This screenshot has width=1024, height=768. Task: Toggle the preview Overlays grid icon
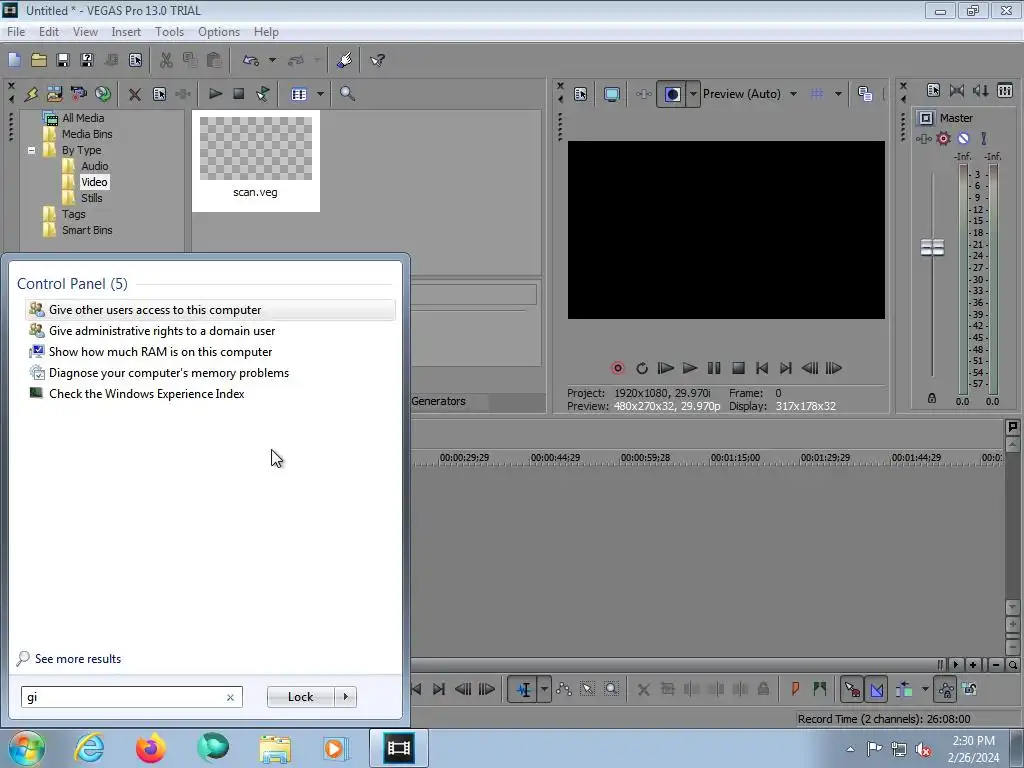[817, 94]
